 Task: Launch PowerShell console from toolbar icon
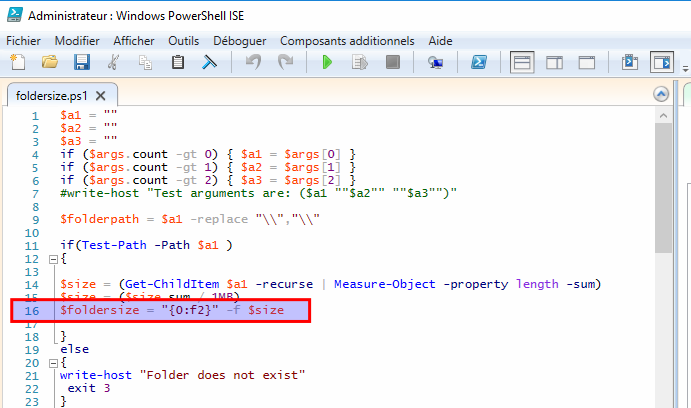click(479, 63)
